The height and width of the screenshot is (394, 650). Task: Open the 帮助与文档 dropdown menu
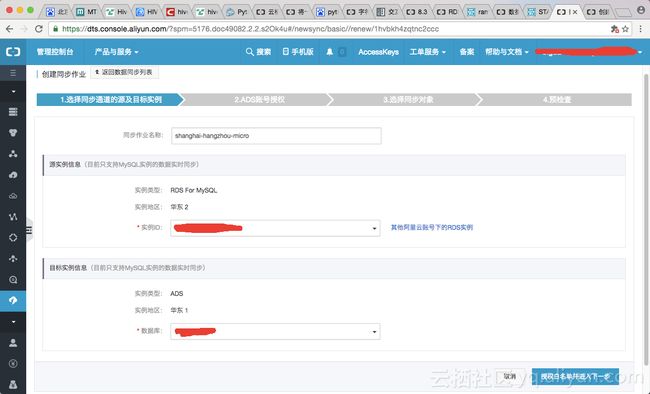pyautogui.click(x=507, y=52)
